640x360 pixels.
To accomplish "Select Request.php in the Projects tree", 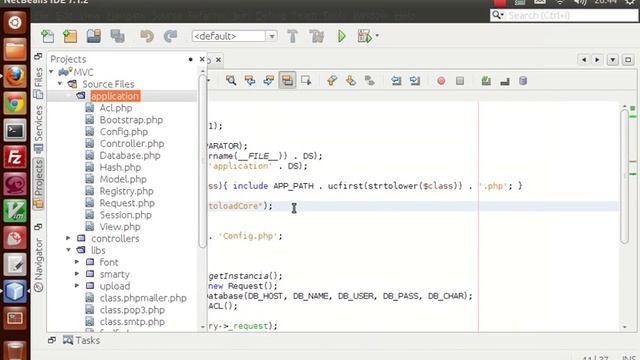I will click(x=127, y=202).
